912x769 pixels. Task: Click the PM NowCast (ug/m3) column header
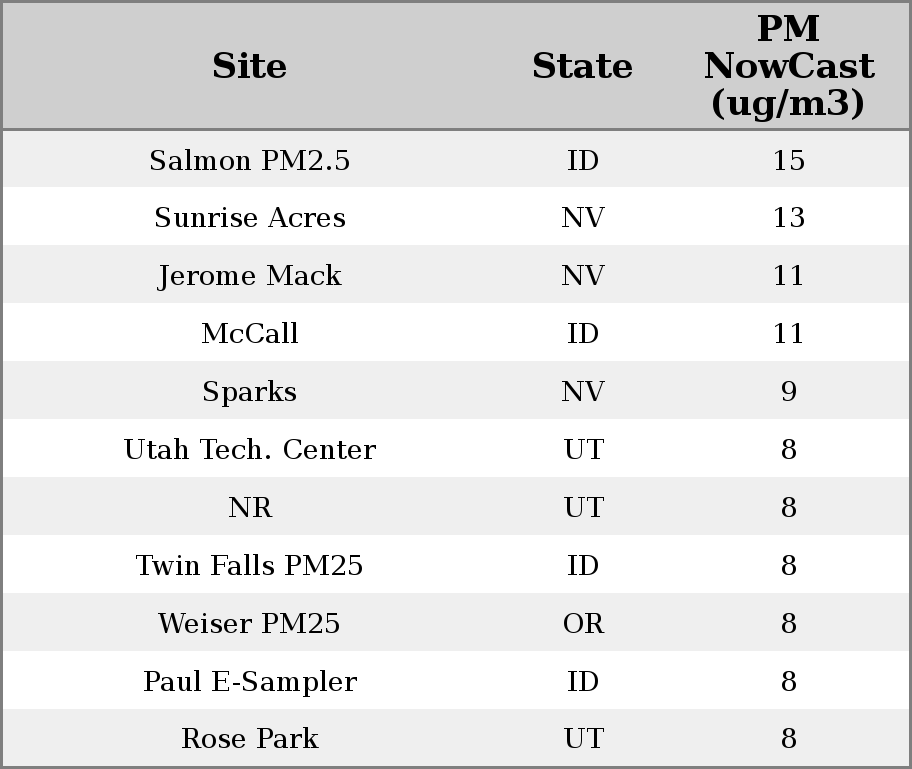[x=788, y=66]
